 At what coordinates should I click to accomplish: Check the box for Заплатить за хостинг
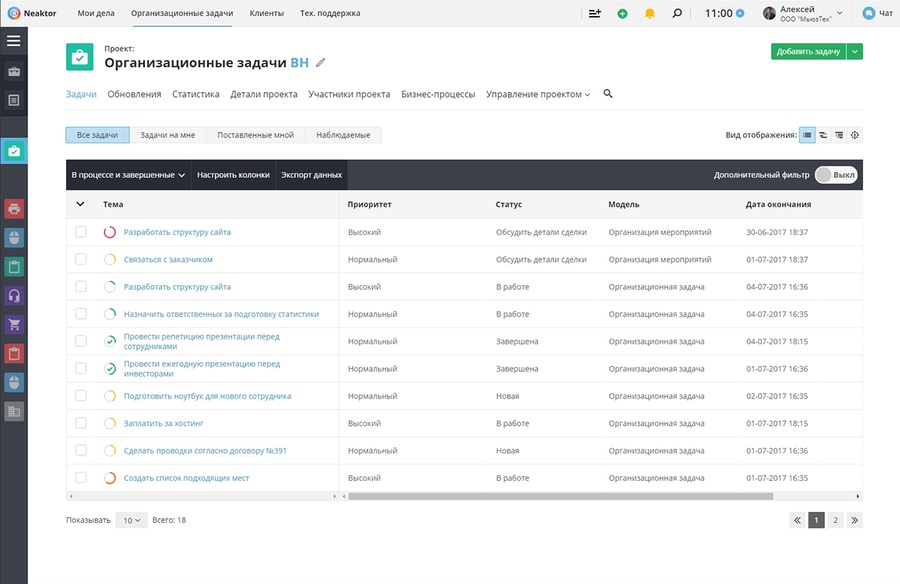(x=81, y=423)
